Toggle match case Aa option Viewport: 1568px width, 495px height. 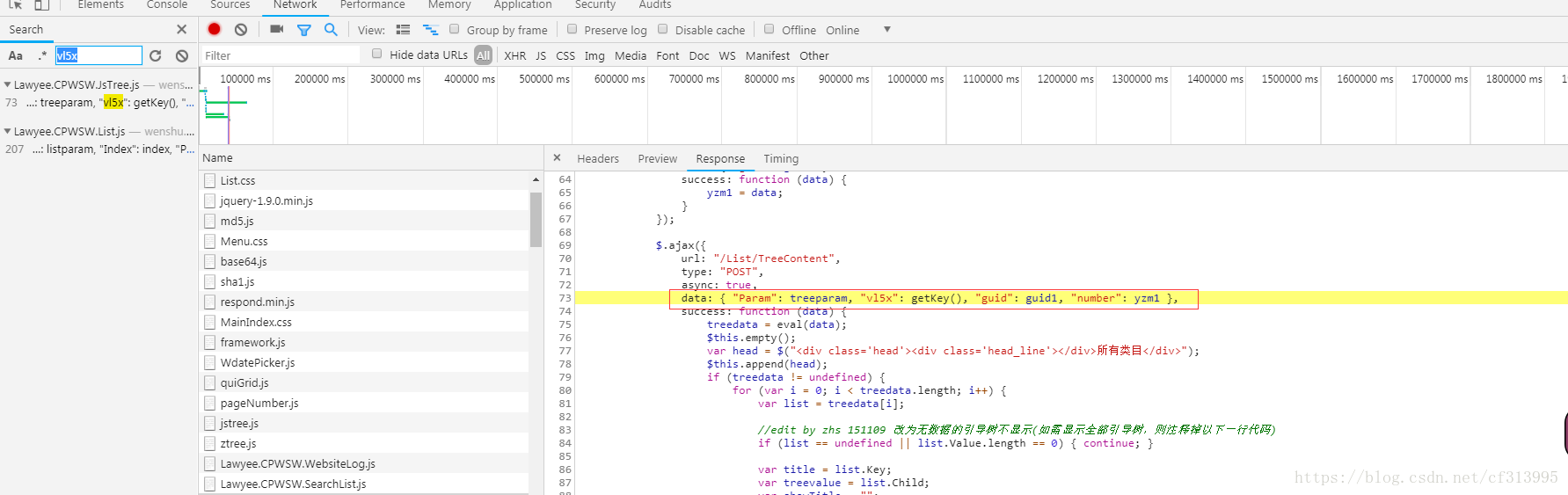point(16,55)
